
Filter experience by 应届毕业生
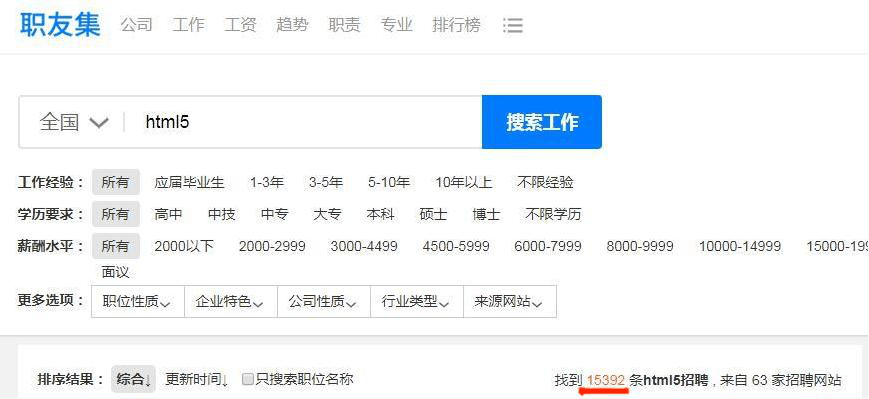(x=190, y=182)
